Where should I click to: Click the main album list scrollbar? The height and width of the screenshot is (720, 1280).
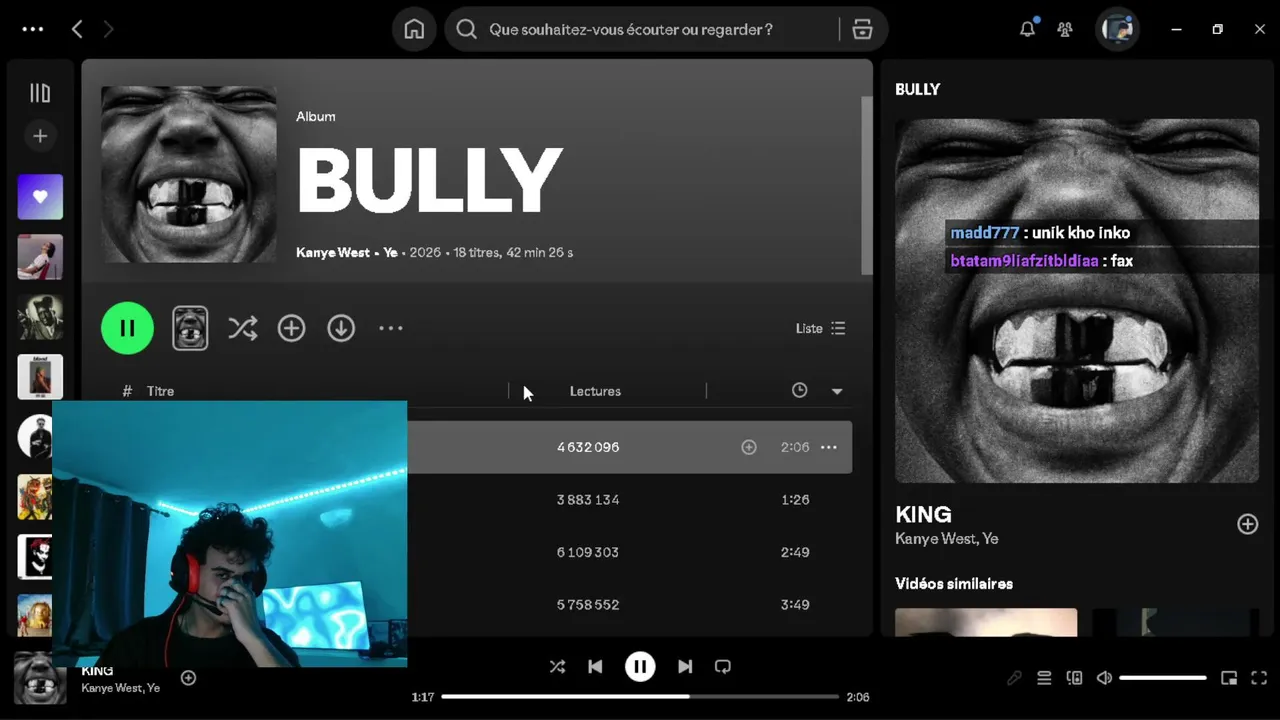point(867,185)
